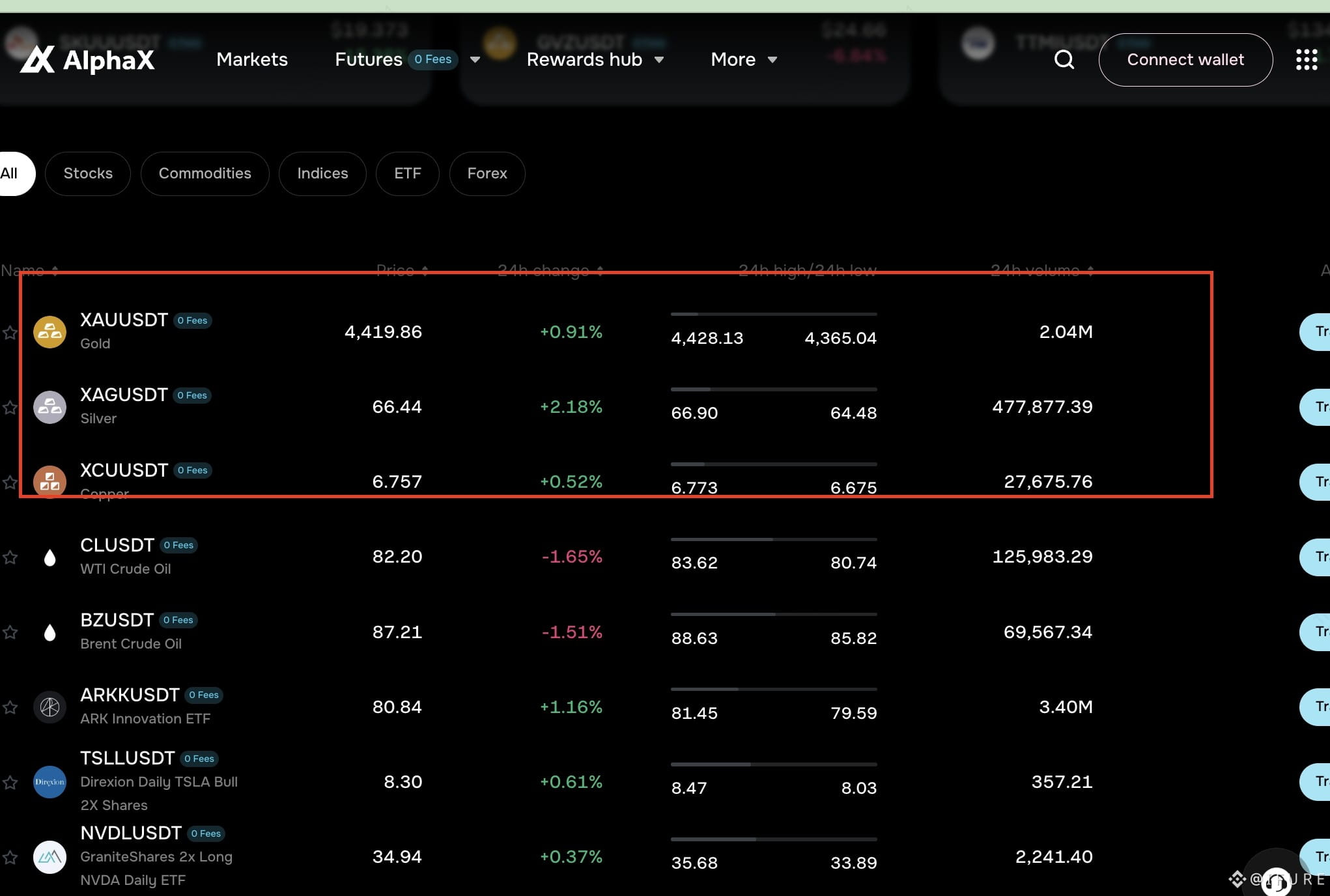Select the Stocks category filter
This screenshot has height=896, width=1330.
(88, 174)
